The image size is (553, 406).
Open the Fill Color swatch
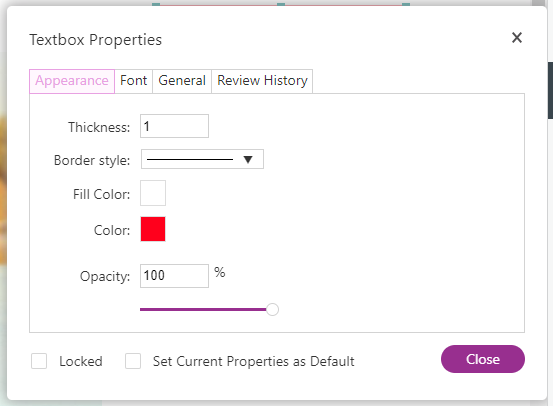[x=153, y=193]
